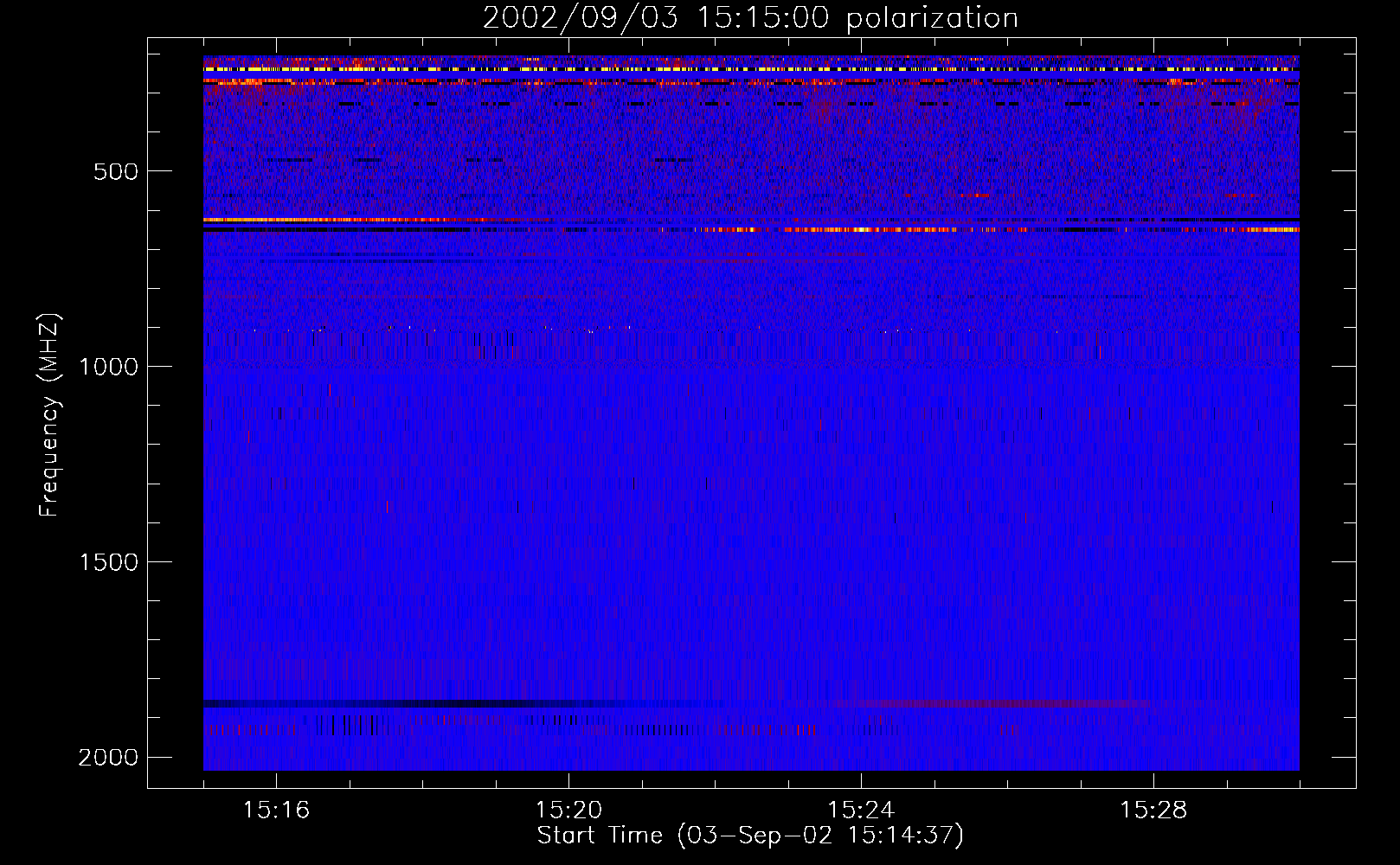This screenshot has height=865, width=1400.
Task: Click the '15:24' time tick label
Action: click(x=861, y=811)
